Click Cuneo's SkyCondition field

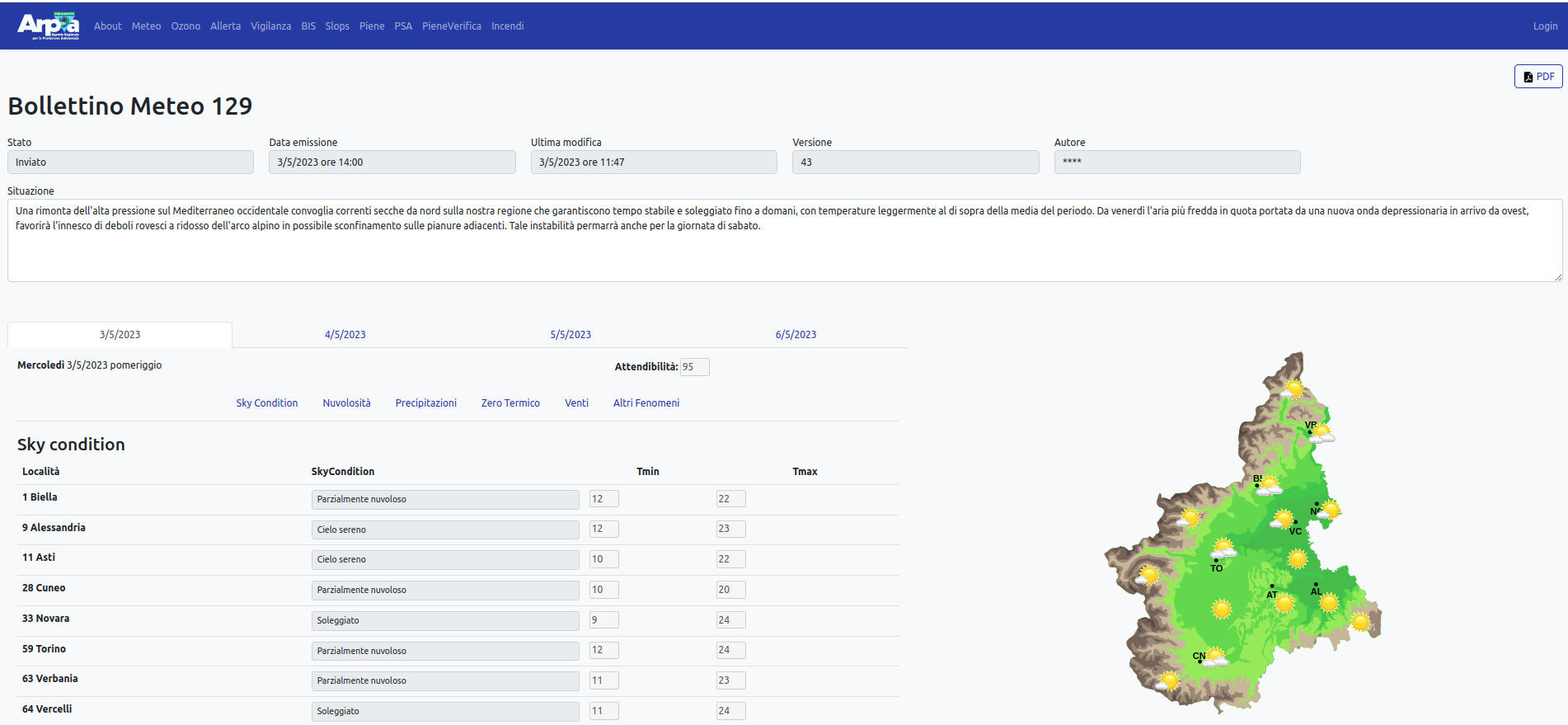pyautogui.click(x=445, y=591)
